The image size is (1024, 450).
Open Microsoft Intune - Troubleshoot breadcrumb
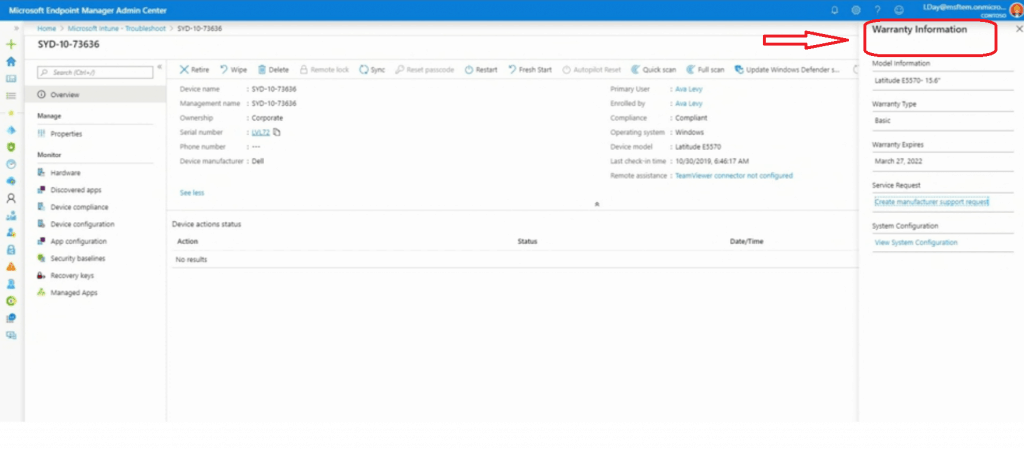pyautogui.click(x=117, y=29)
